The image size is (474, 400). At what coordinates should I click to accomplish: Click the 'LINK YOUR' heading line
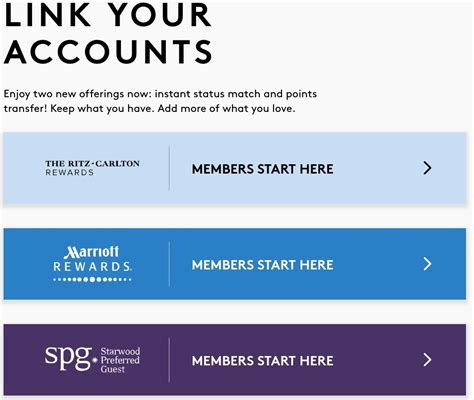click(x=107, y=15)
